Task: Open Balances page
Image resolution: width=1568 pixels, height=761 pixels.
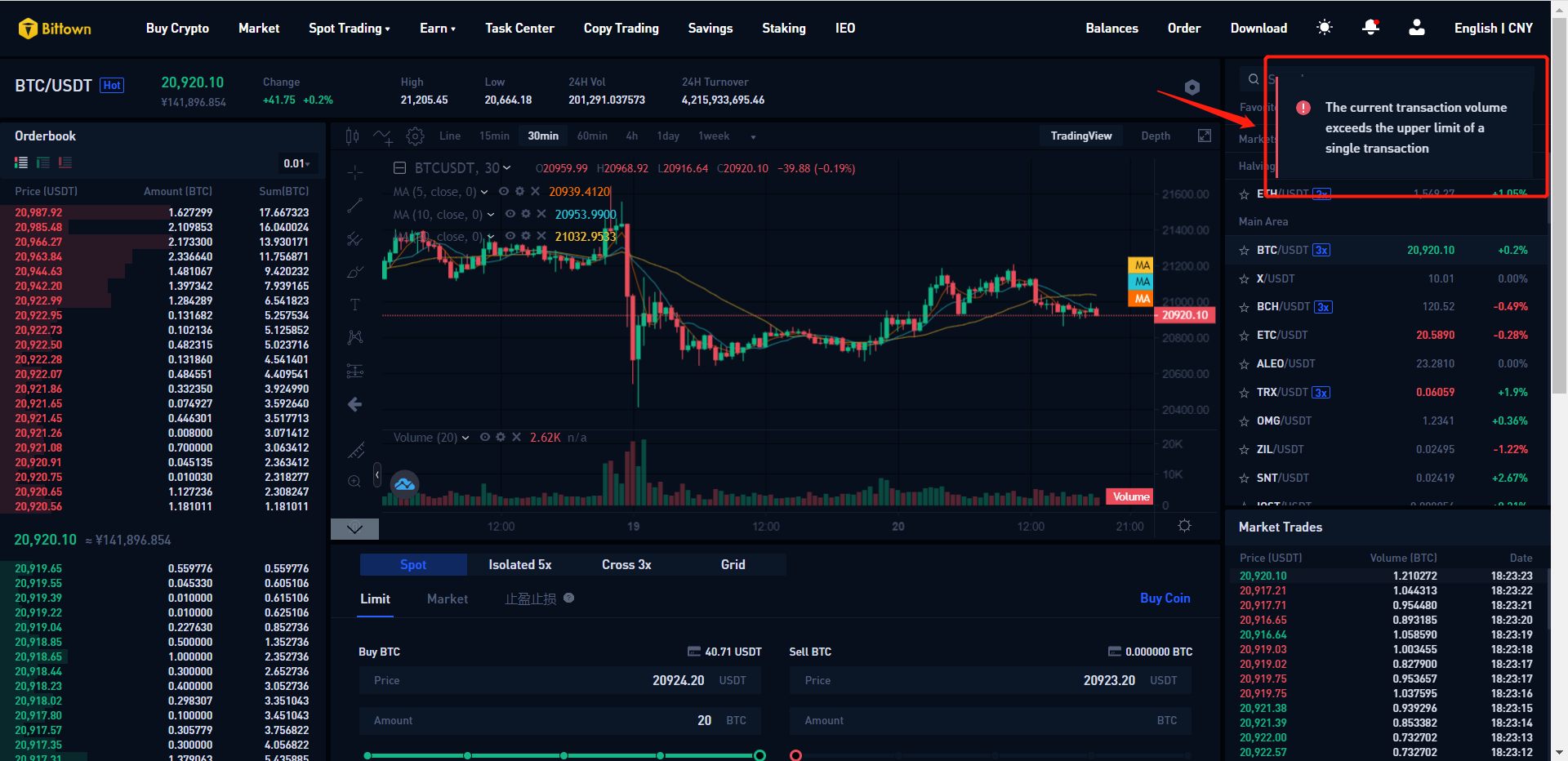Action: 1111,28
